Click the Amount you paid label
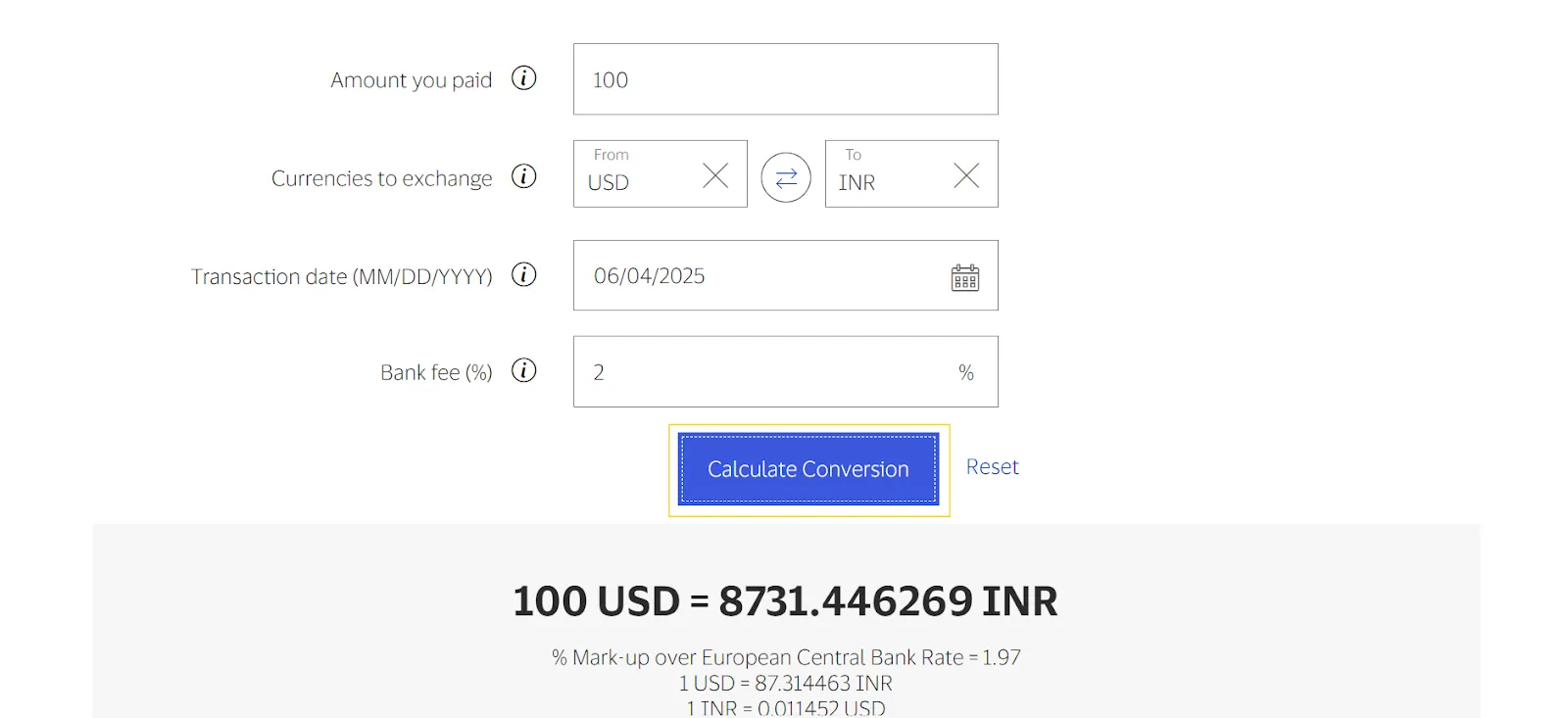Screen dimensions: 1568x718 coord(411,79)
